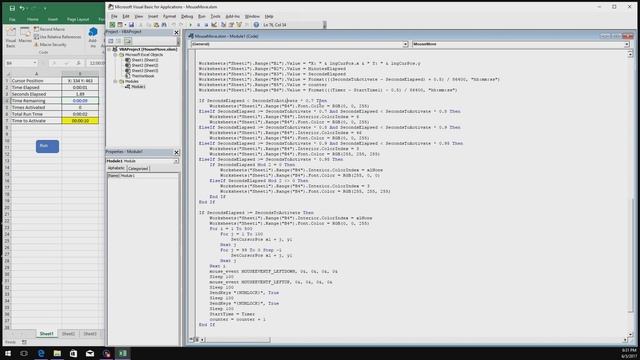Click View Code icon in Project panel
Screen dimensions: 640x360
111,41
